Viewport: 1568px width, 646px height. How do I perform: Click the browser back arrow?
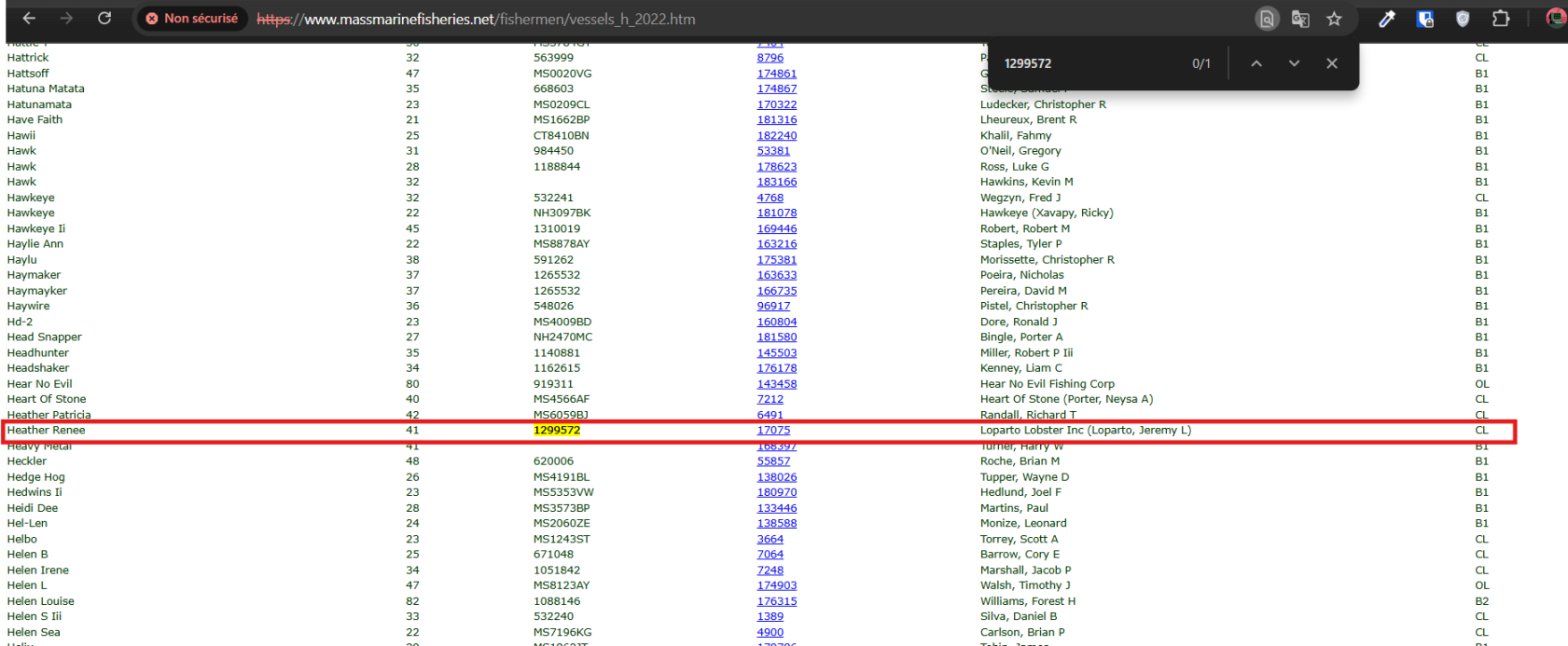pos(29,19)
